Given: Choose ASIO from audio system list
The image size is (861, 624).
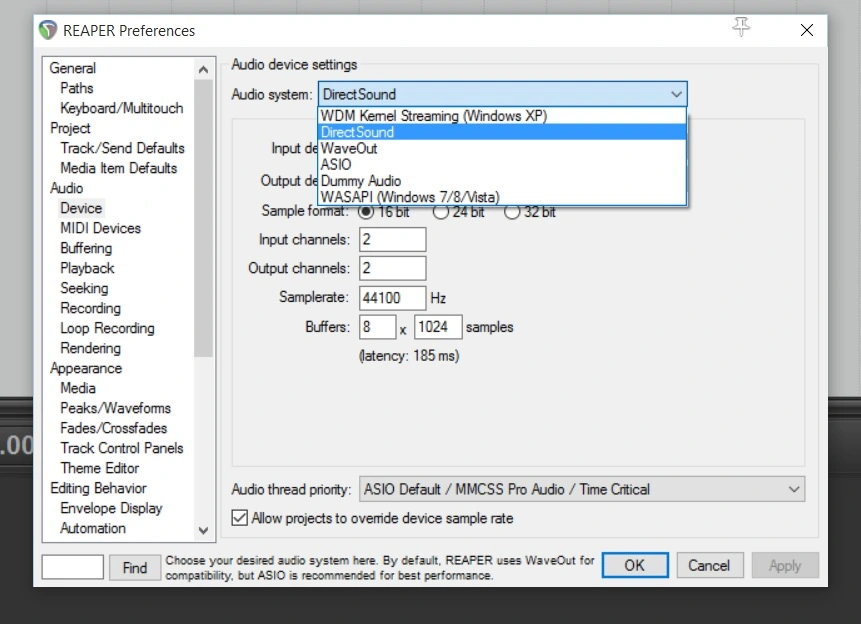Looking at the screenshot, I should [x=502, y=165].
